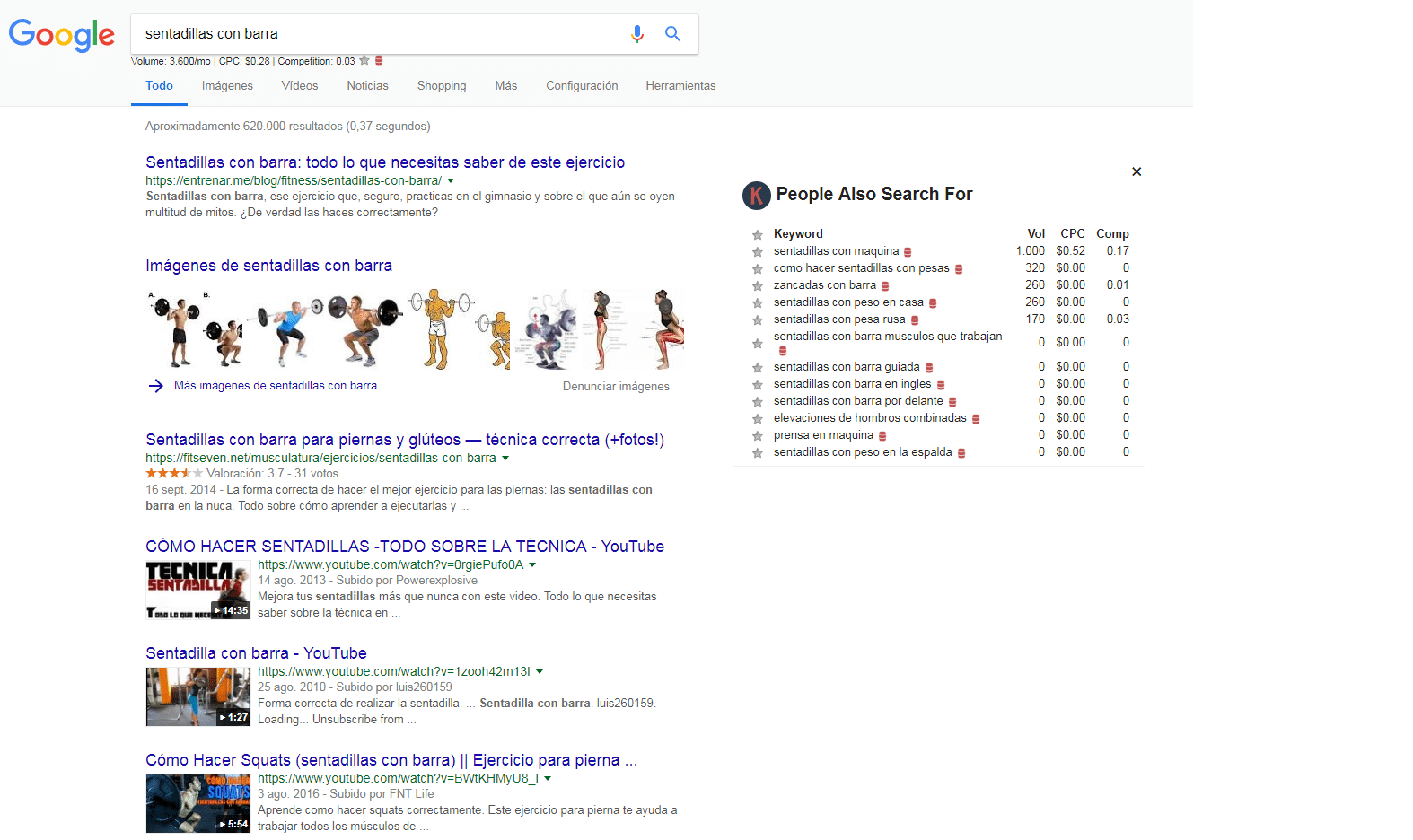Open result Sentadillas con barra: todo lo que necesitas
Viewport: 1413px width, 840px height.
385,162
